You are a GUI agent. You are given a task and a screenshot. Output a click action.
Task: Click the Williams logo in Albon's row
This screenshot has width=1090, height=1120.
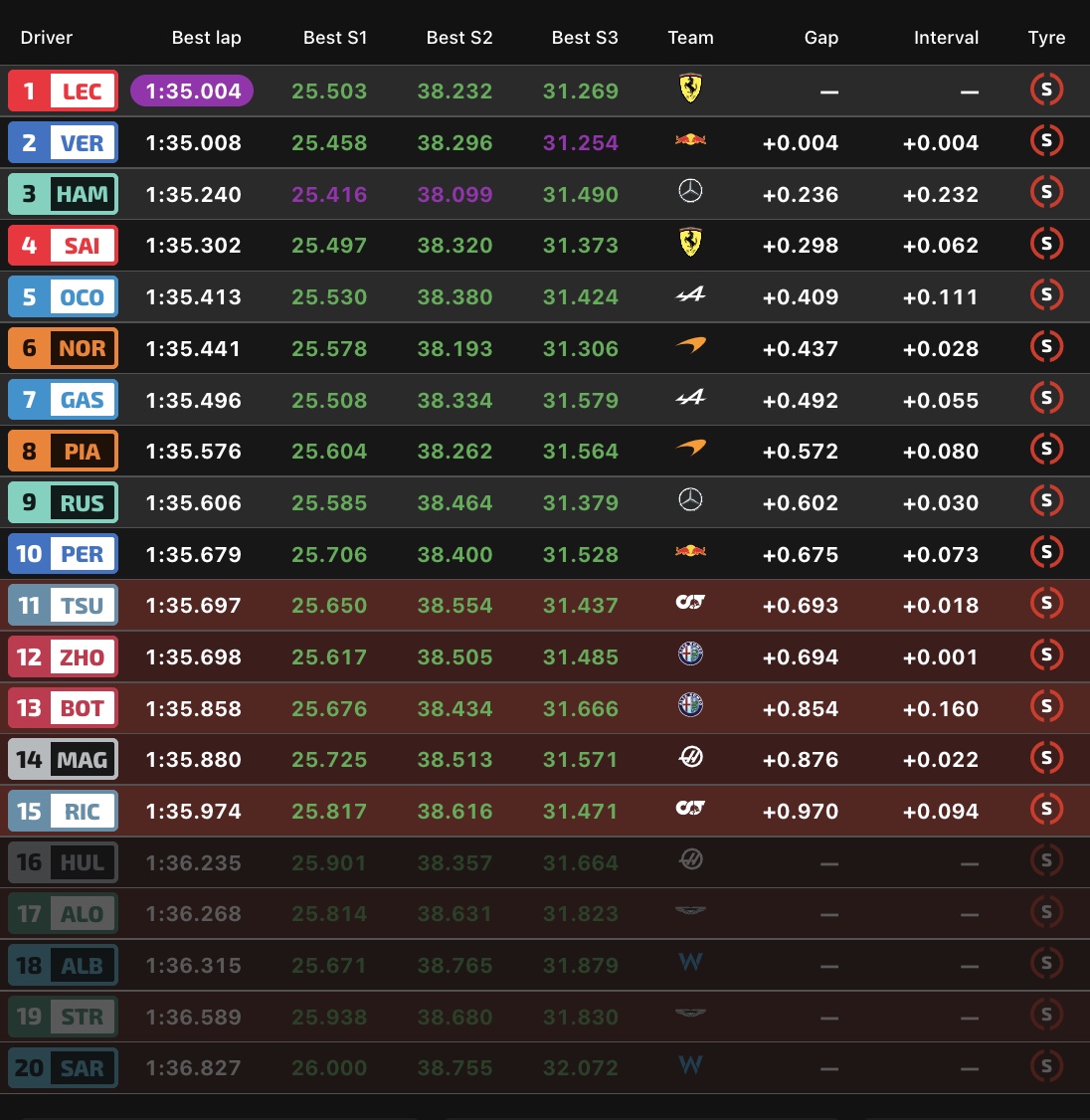coord(690,962)
